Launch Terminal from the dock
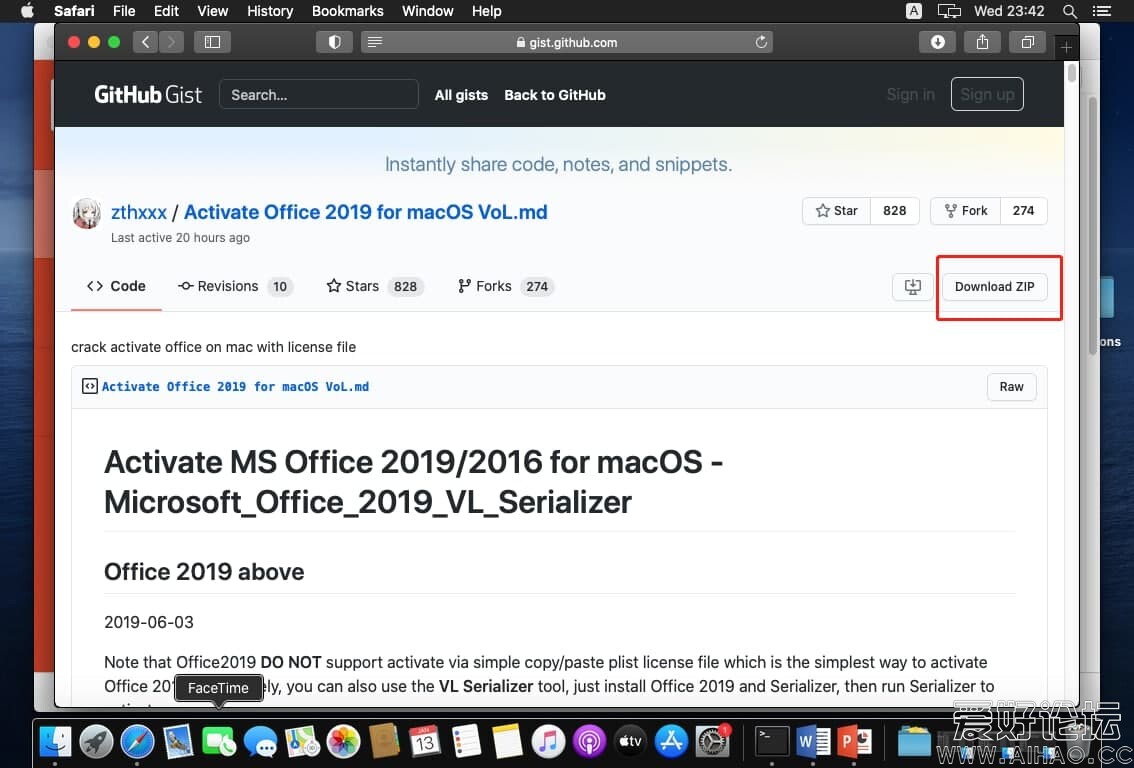 tap(770, 741)
